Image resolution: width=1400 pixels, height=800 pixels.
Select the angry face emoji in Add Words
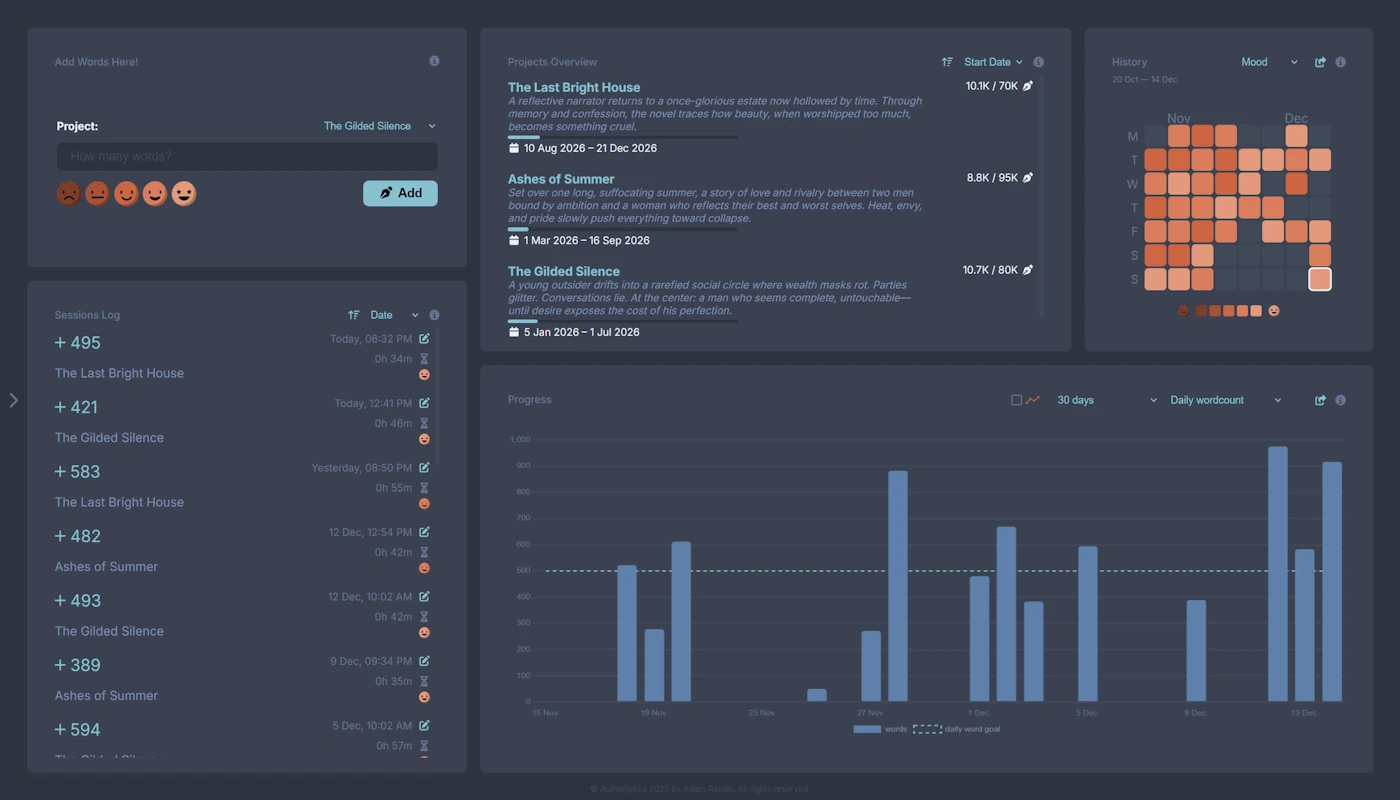pos(68,193)
